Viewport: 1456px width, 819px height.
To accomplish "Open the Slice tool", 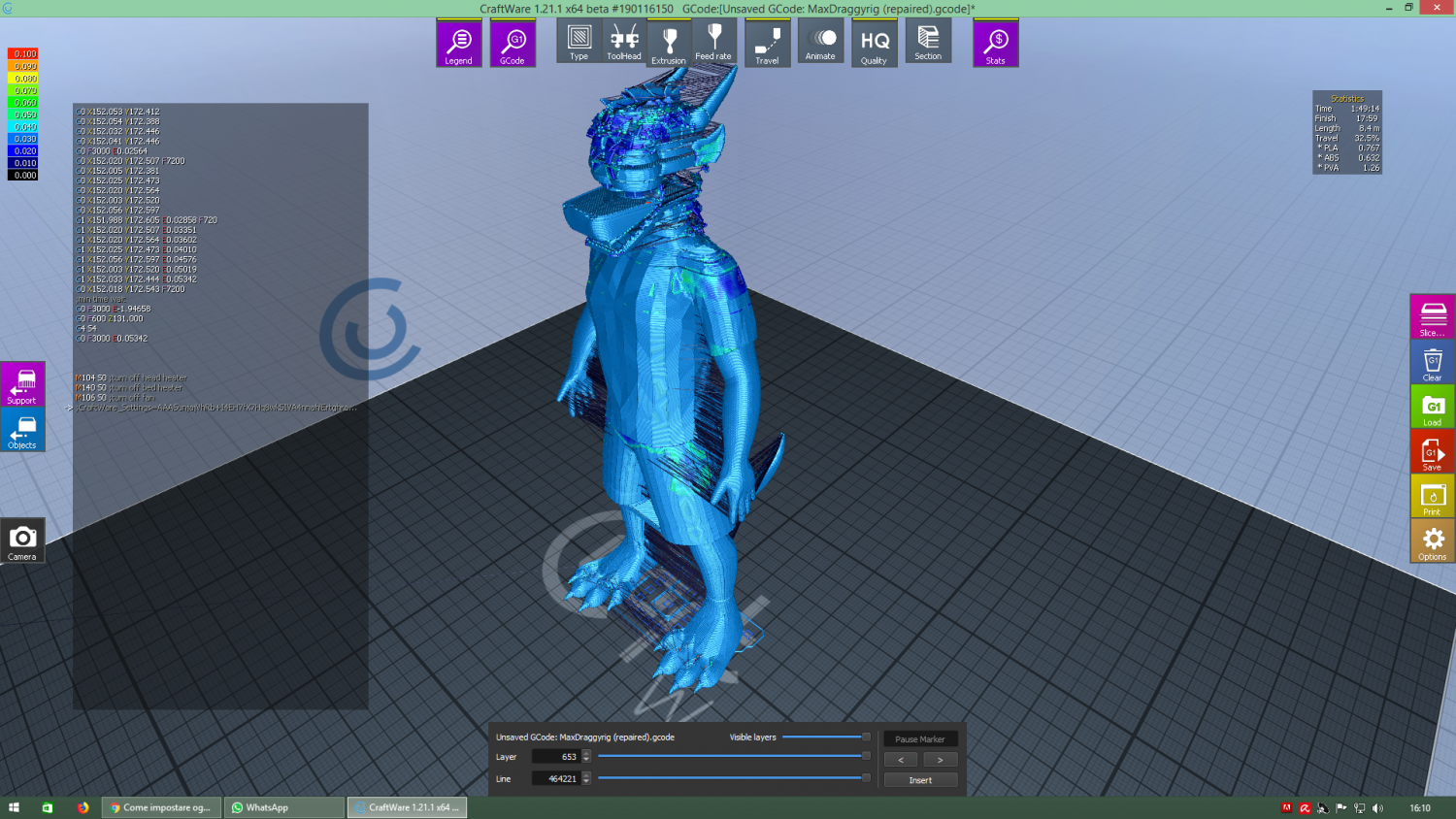I will click(x=1433, y=317).
